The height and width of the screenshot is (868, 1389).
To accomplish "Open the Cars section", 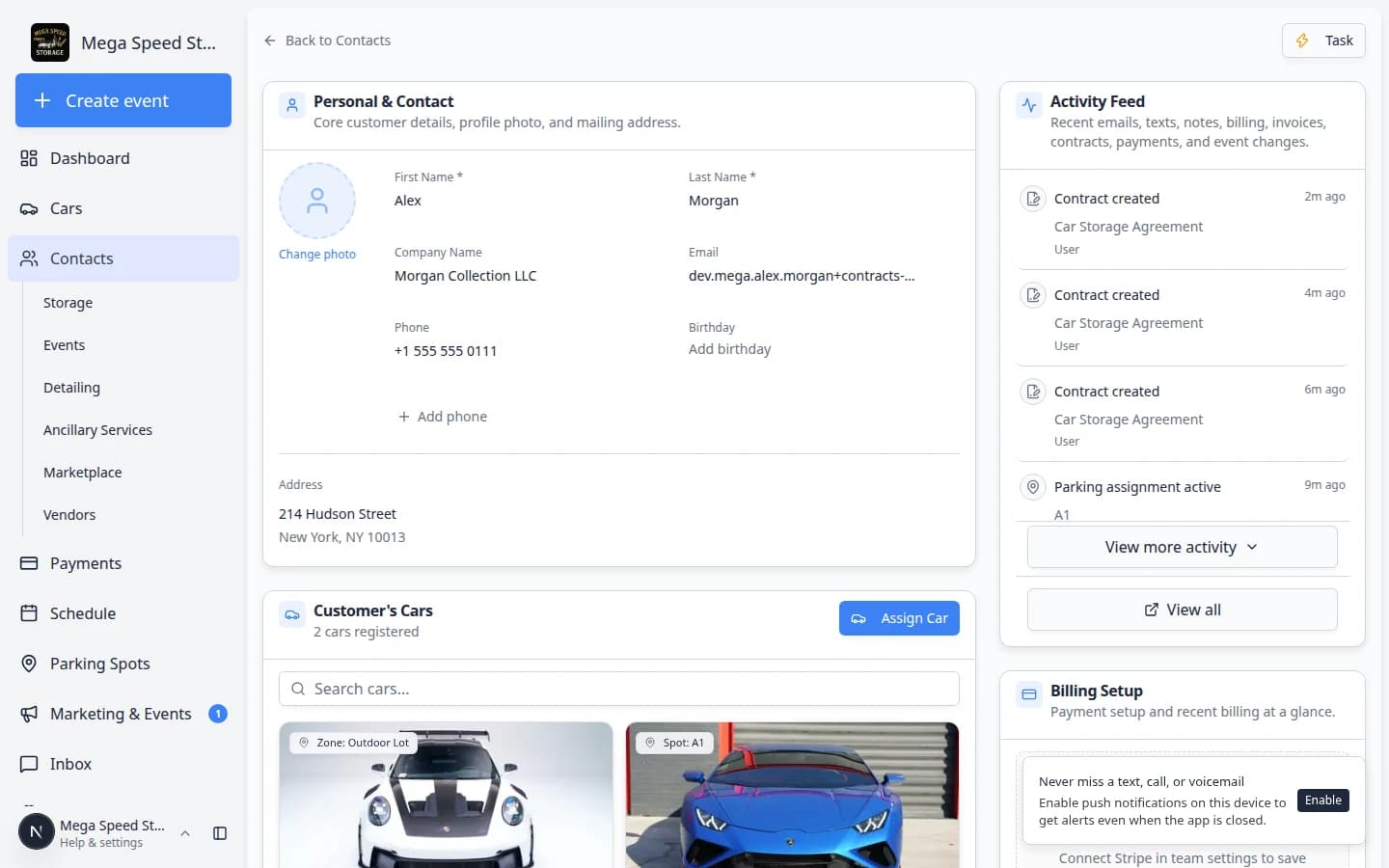I will click(x=123, y=208).
